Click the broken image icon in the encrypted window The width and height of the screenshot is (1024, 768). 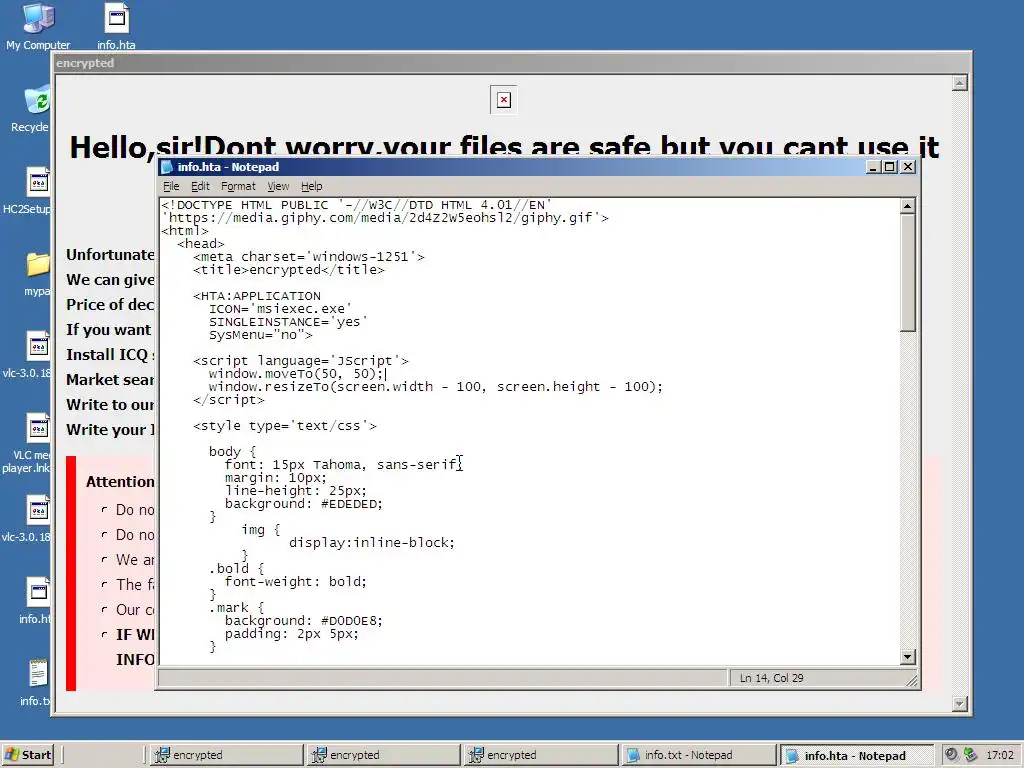pyautogui.click(x=504, y=100)
